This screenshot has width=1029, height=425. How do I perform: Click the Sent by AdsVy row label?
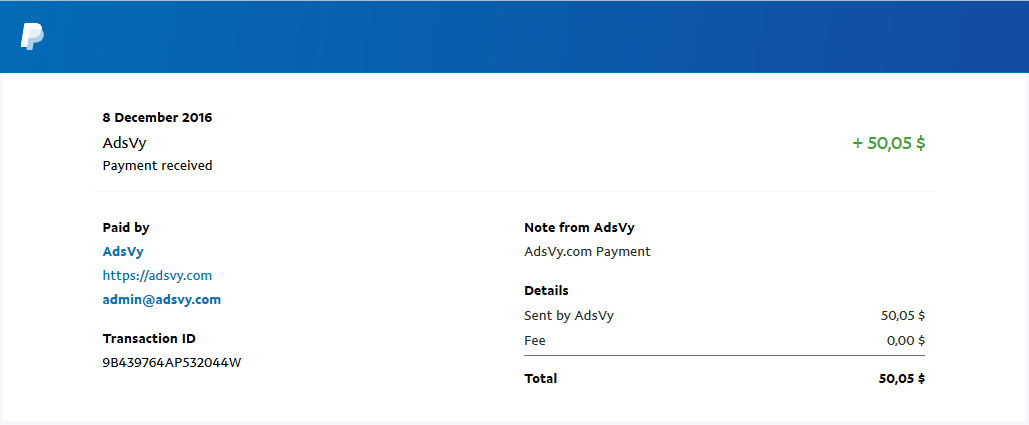coord(569,315)
